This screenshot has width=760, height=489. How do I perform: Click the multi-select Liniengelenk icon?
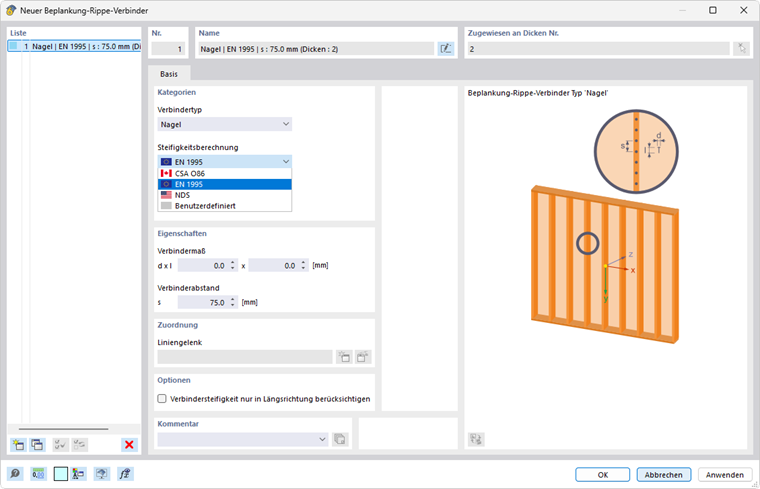[x=363, y=357]
